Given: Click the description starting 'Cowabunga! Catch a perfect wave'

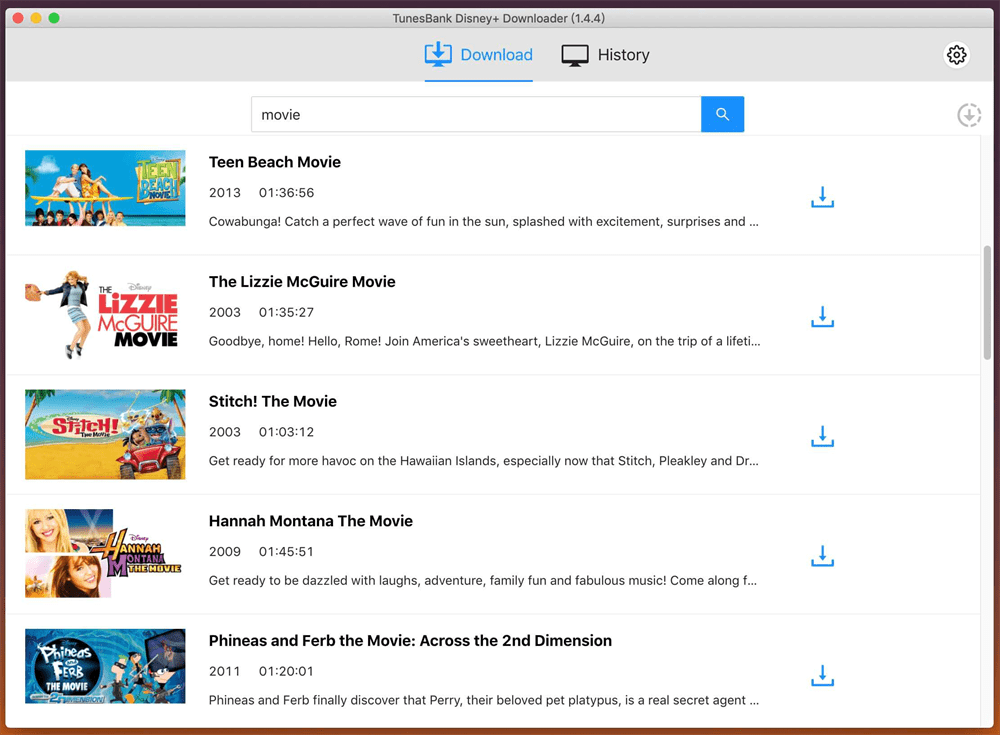Looking at the screenshot, I should (484, 221).
